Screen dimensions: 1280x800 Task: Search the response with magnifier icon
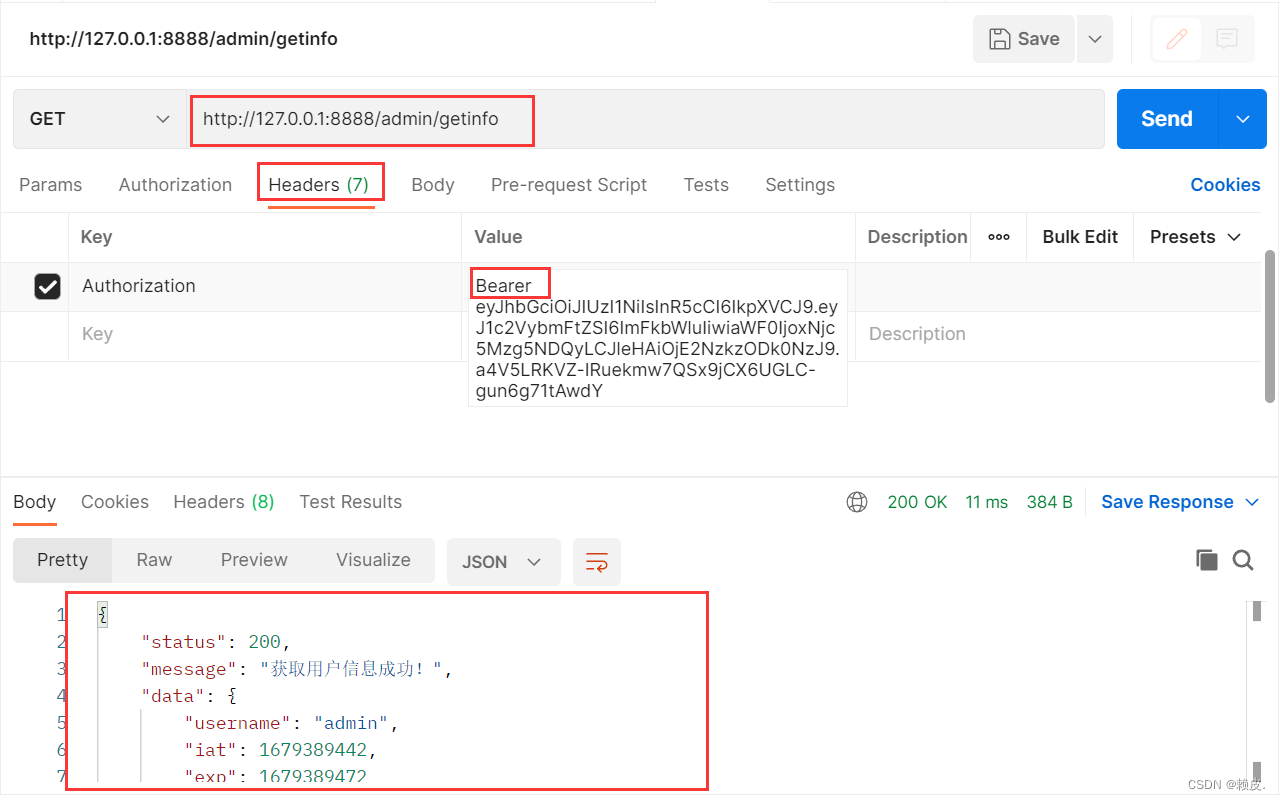(1243, 560)
